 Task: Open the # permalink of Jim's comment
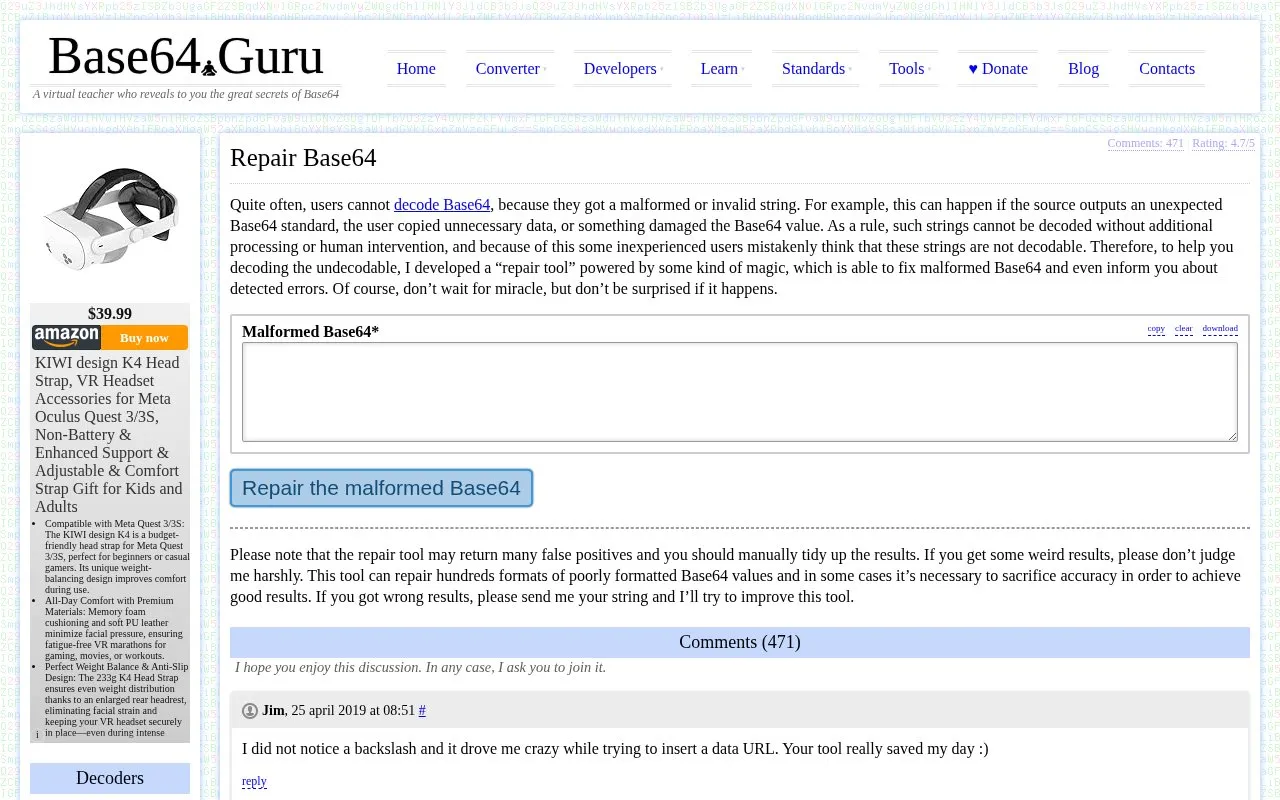(x=422, y=710)
